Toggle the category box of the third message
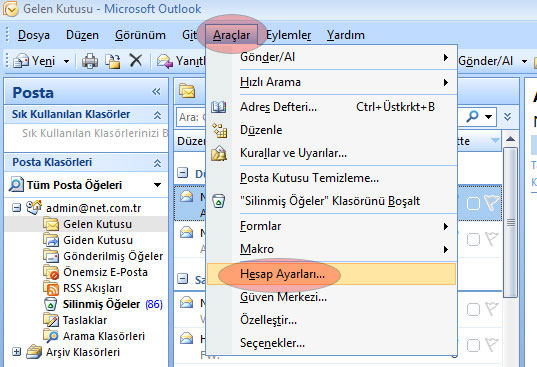 coord(473,310)
